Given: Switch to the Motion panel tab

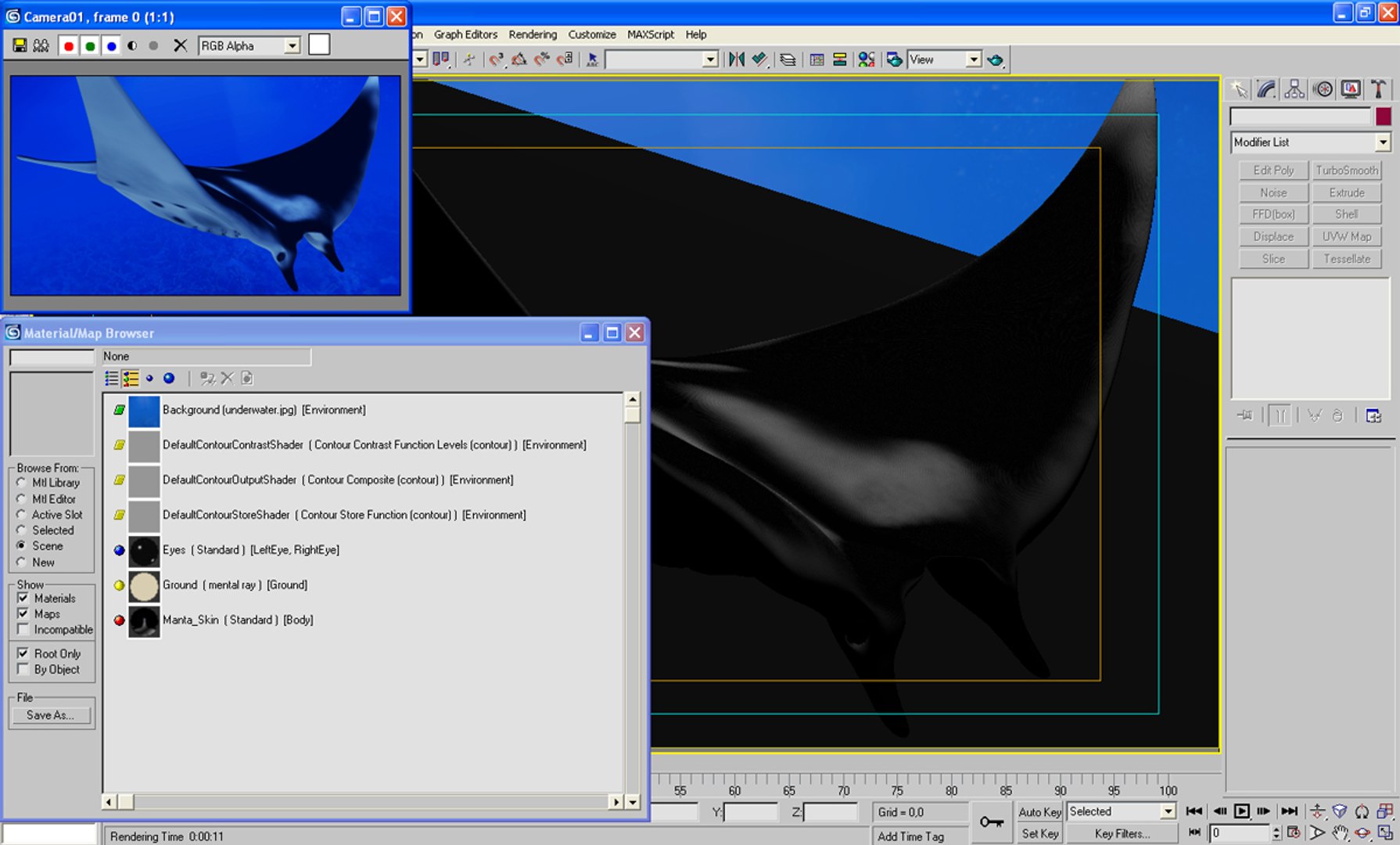Looking at the screenshot, I should tap(1323, 89).
